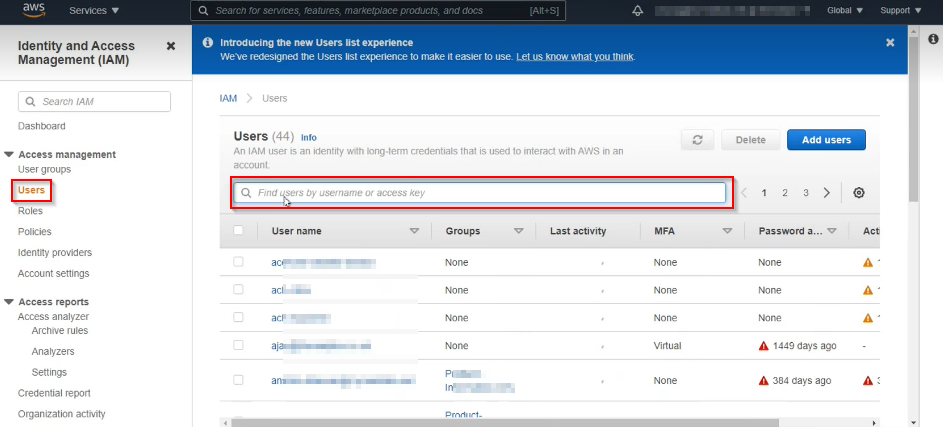943x427 pixels.
Task: Open the notifications bell icon
Action: (x=638, y=11)
